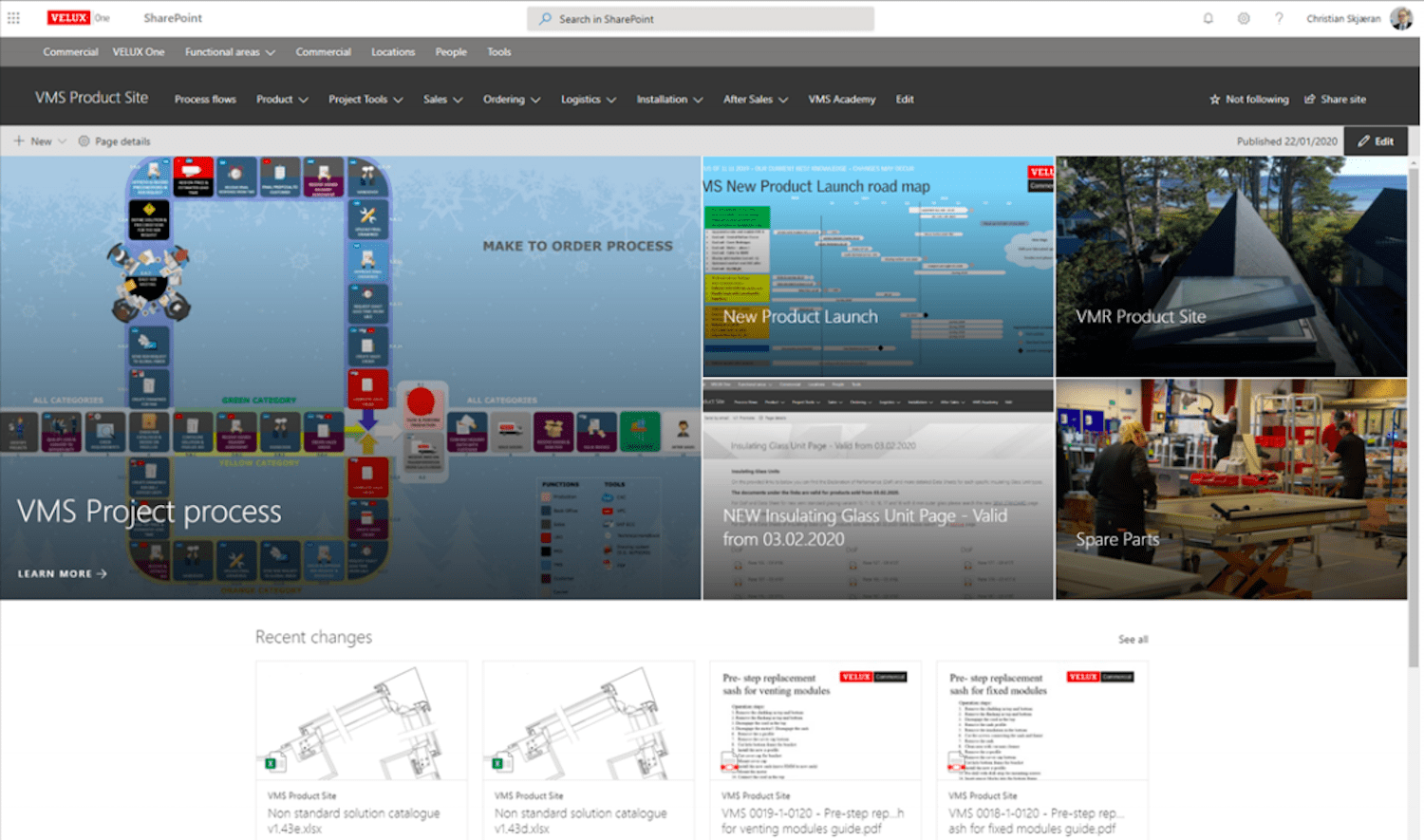Open Christian Skjæran's profile picture
Image resolution: width=1424 pixels, height=840 pixels.
[x=1401, y=18]
